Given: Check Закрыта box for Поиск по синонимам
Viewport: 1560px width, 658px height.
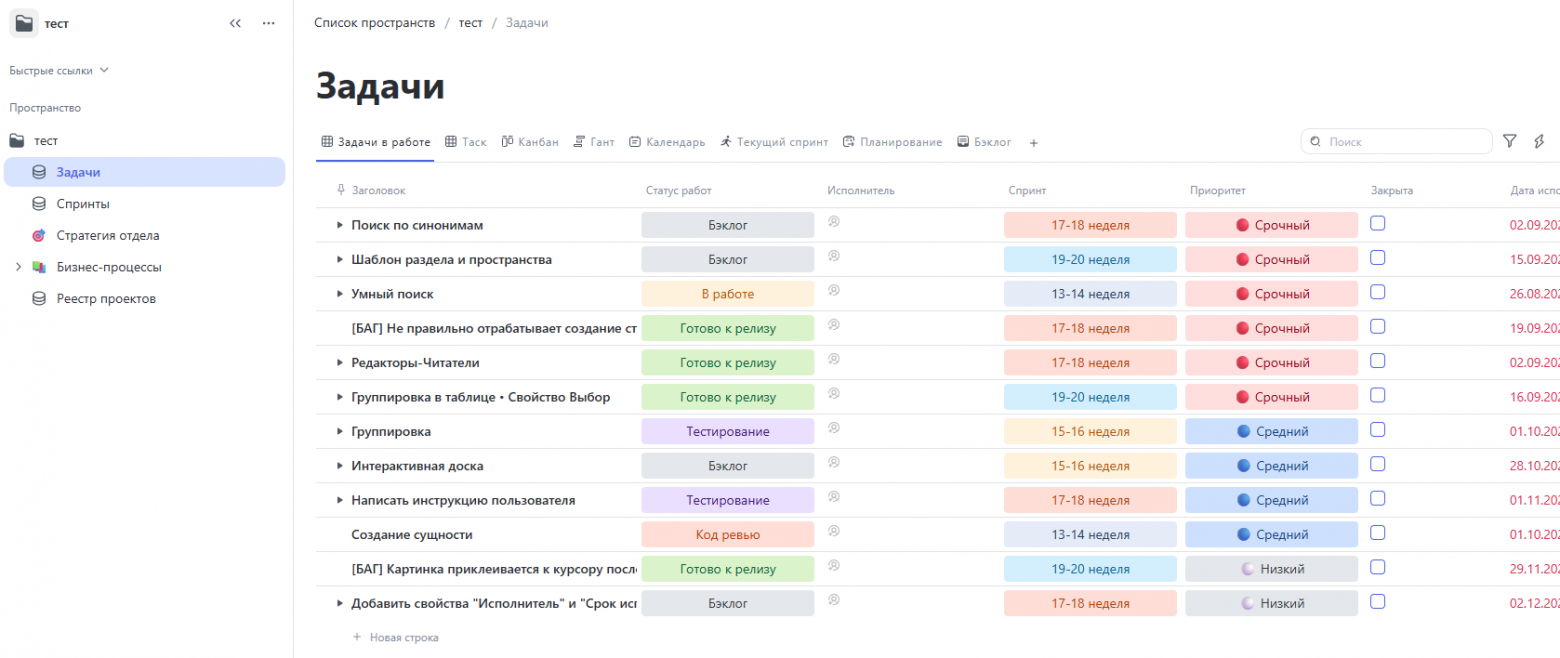Looking at the screenshot, I should tap(1377, 223).
